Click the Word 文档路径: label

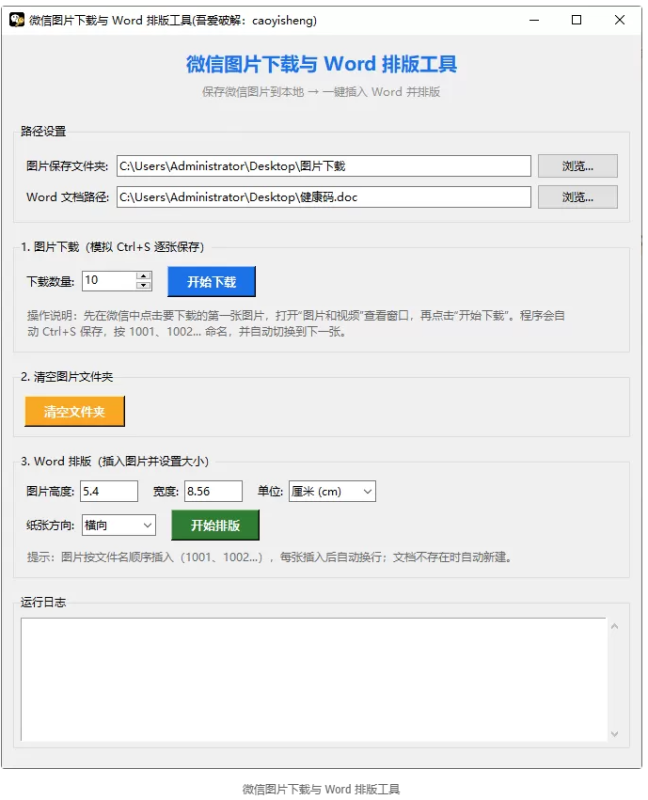pyautogui.click(x=67, y=197)
